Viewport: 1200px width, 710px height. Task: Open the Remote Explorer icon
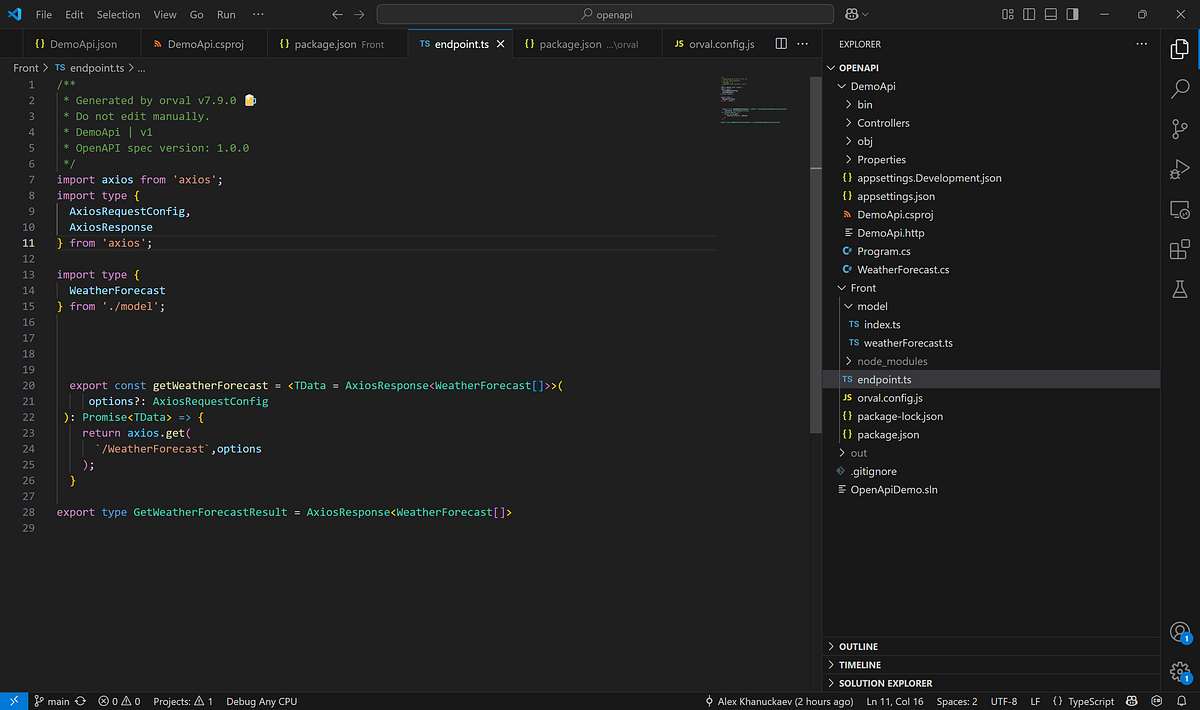tap(1180, 209)
